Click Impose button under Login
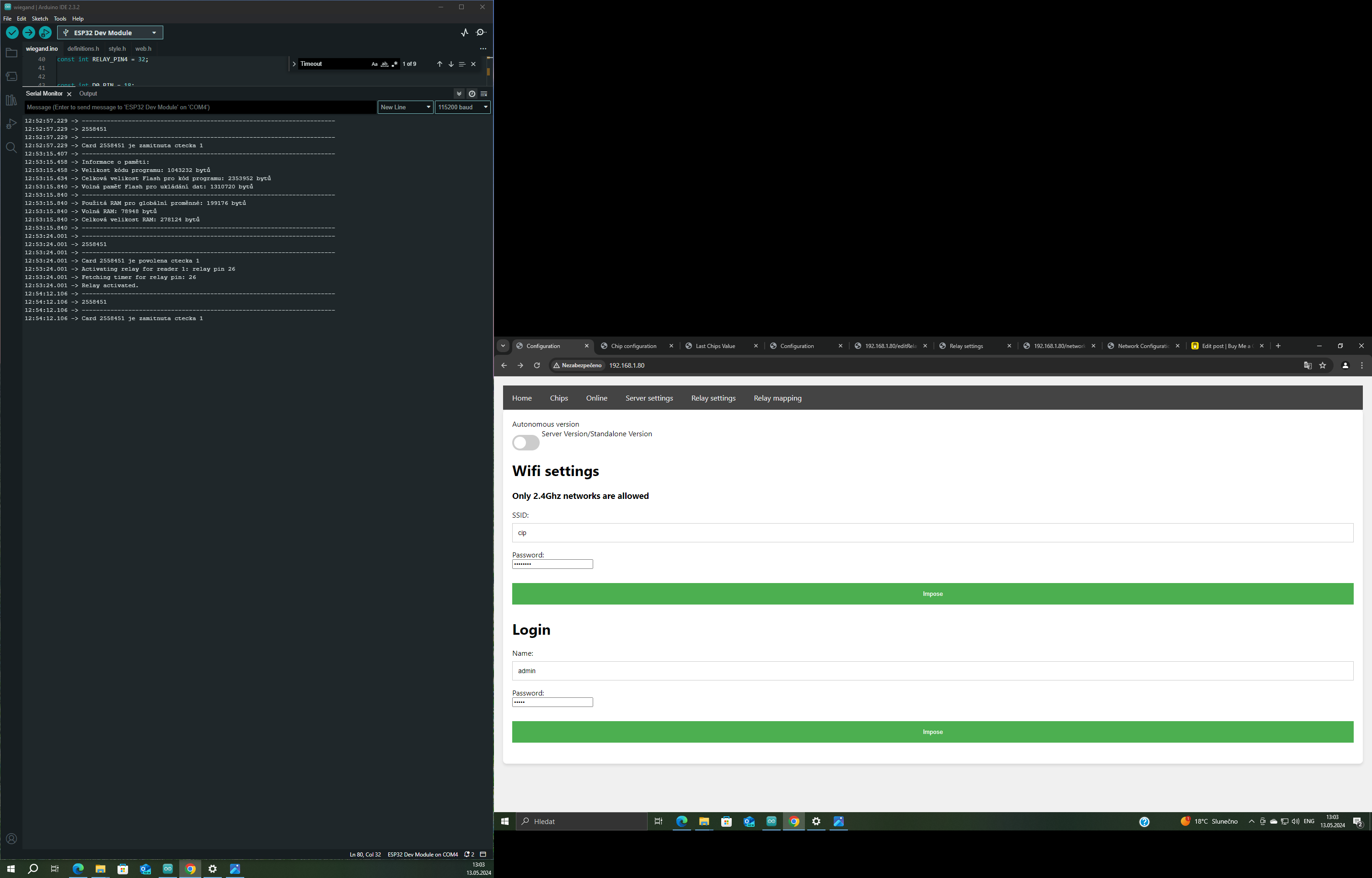Screen dimensions: 1372x878 pyautogui.click(x=933, y=732)
